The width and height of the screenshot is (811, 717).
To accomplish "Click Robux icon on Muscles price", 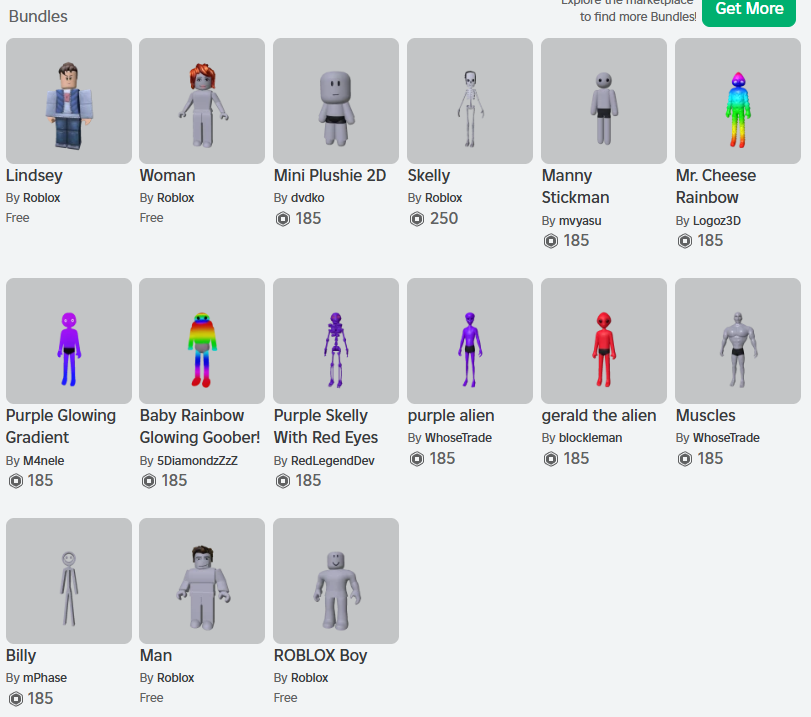I will point(685,459).
